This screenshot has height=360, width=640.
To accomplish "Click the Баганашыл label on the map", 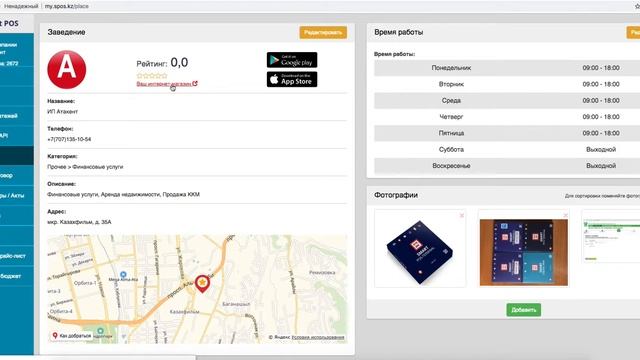I will point(236,304).
